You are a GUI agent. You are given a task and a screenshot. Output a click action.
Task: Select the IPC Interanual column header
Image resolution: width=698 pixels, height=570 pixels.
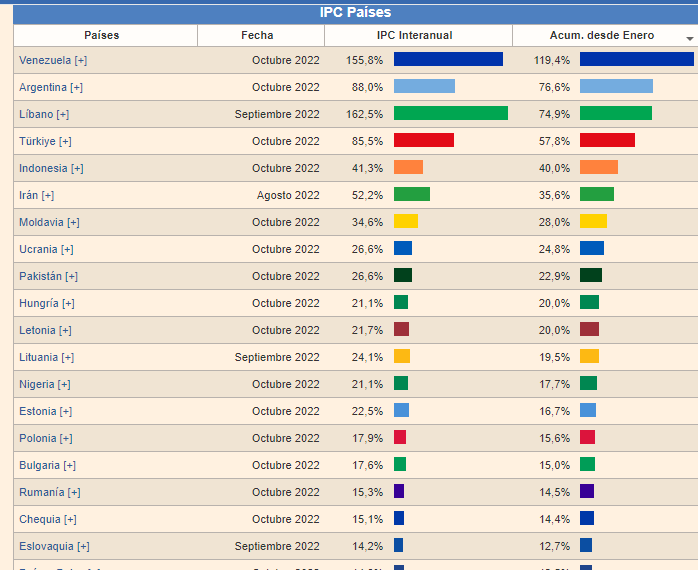coord(414,35)
